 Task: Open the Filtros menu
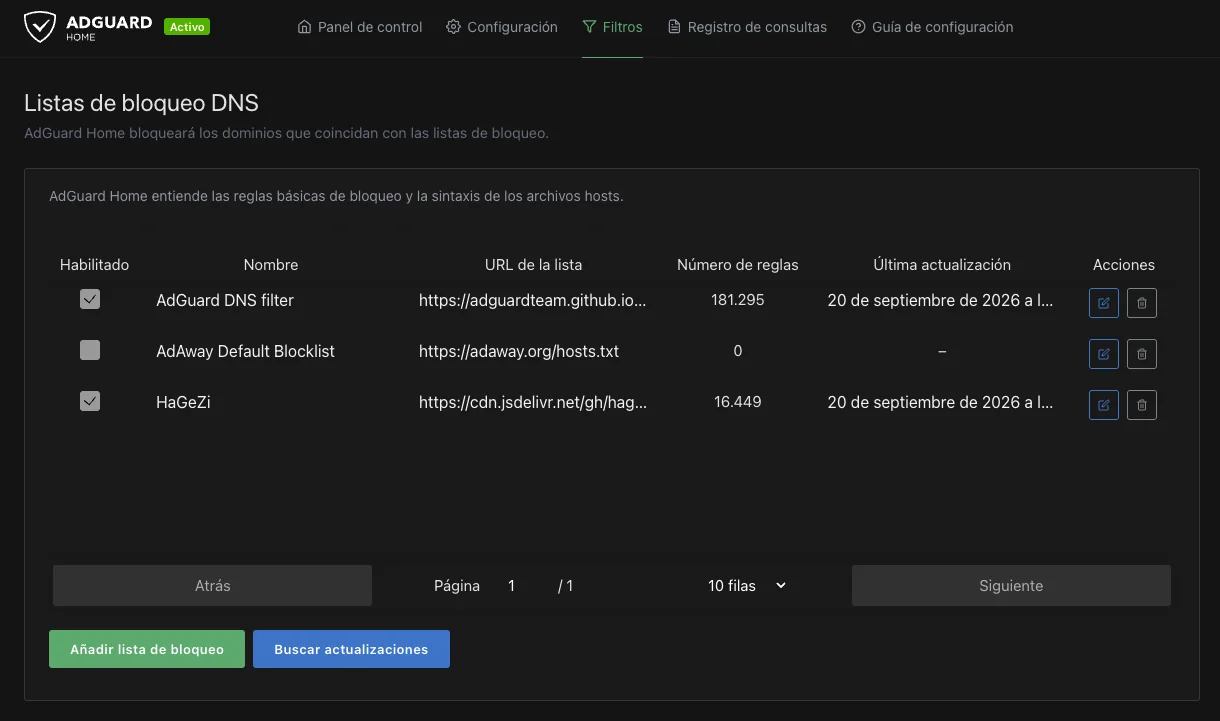[x=612, y=27]
